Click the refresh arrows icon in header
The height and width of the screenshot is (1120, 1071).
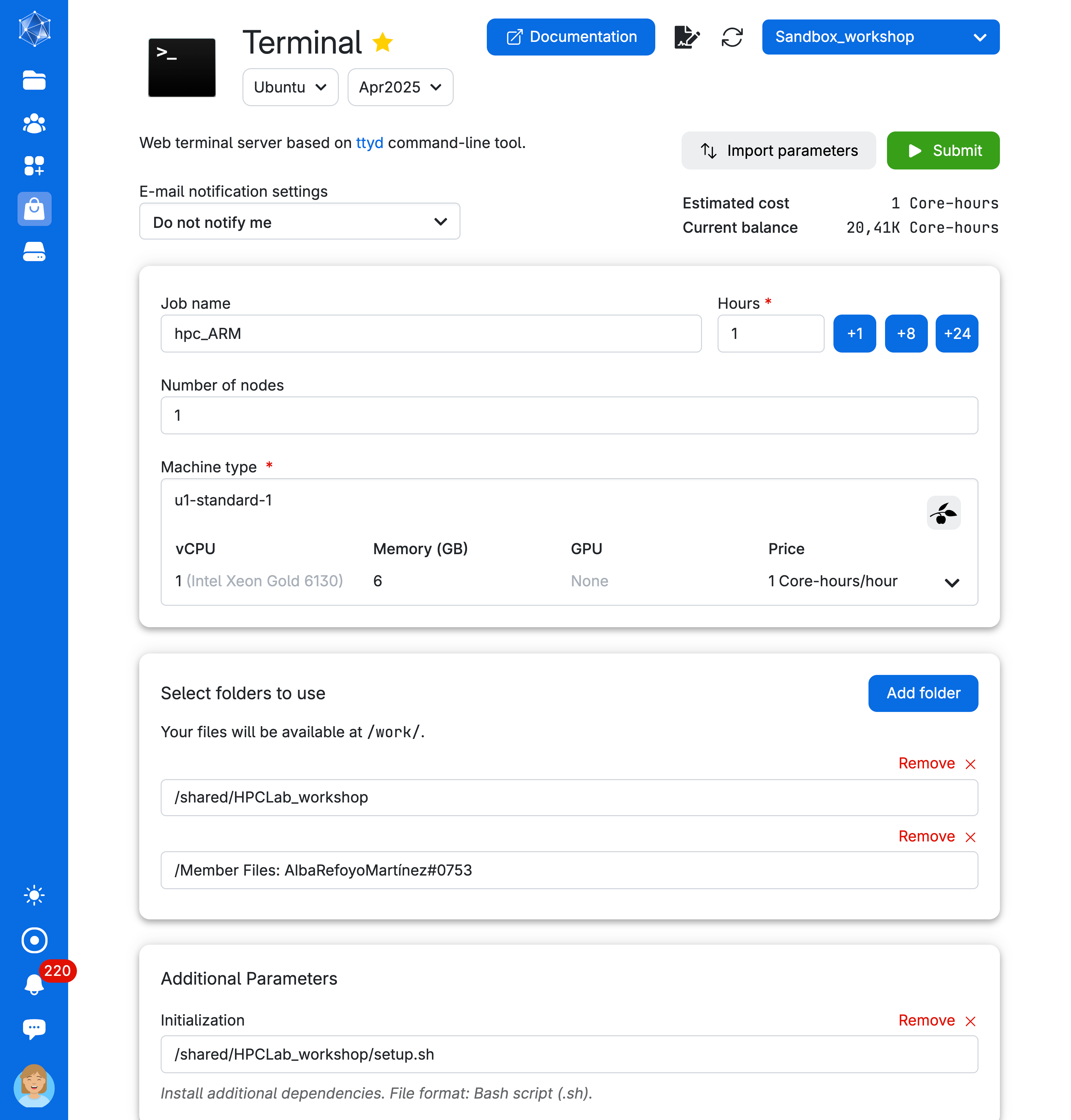coord(732,37)
